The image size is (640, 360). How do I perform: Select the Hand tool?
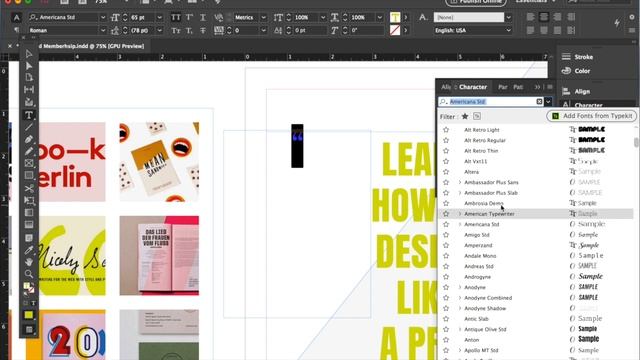pos(29,262)
